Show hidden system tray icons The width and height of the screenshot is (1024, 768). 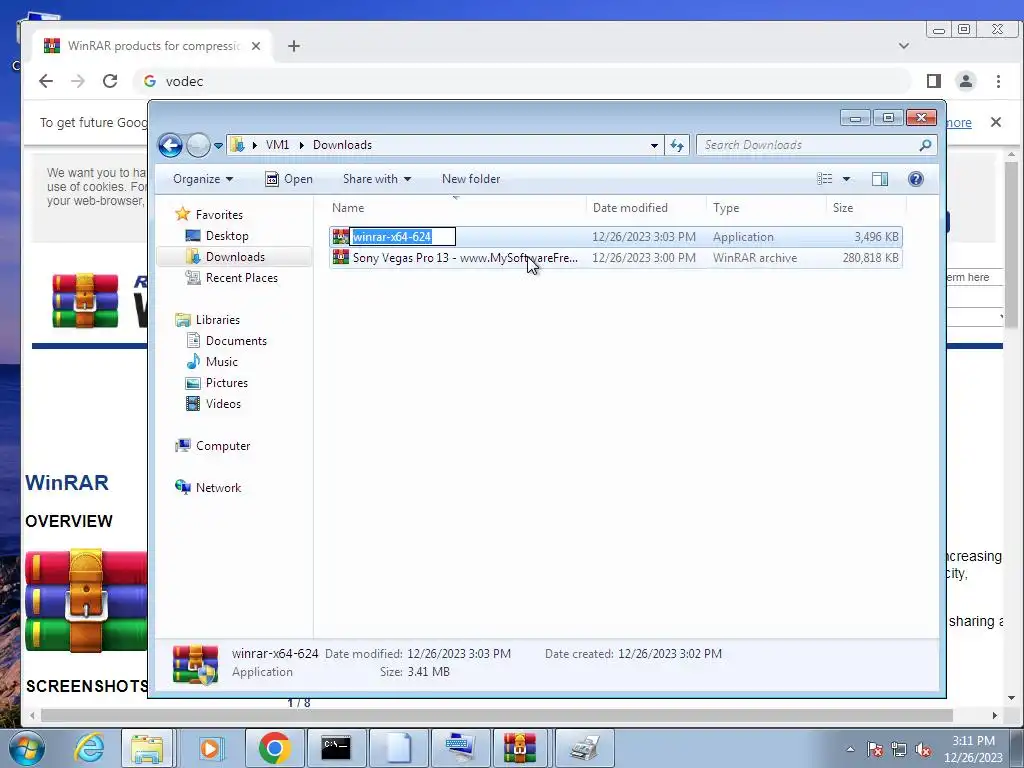point(850,749)
